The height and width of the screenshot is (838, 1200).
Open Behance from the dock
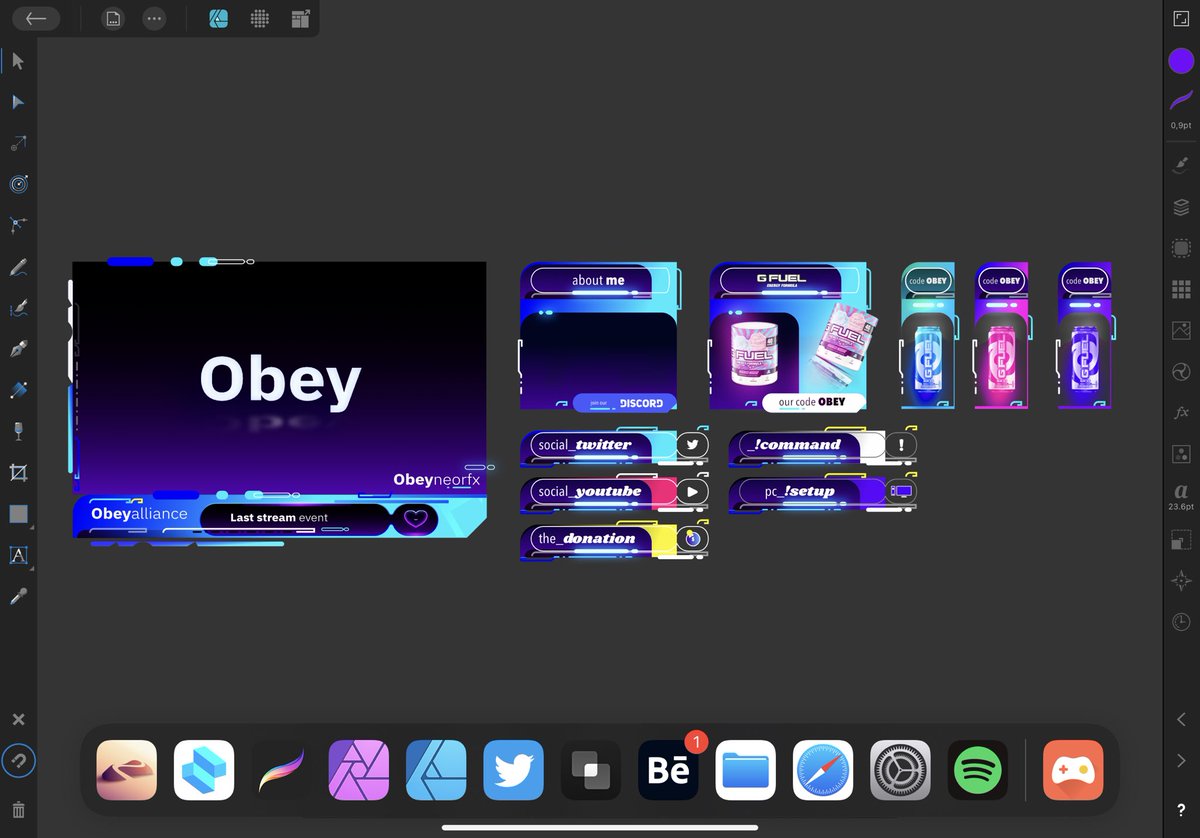coord(668,770)
